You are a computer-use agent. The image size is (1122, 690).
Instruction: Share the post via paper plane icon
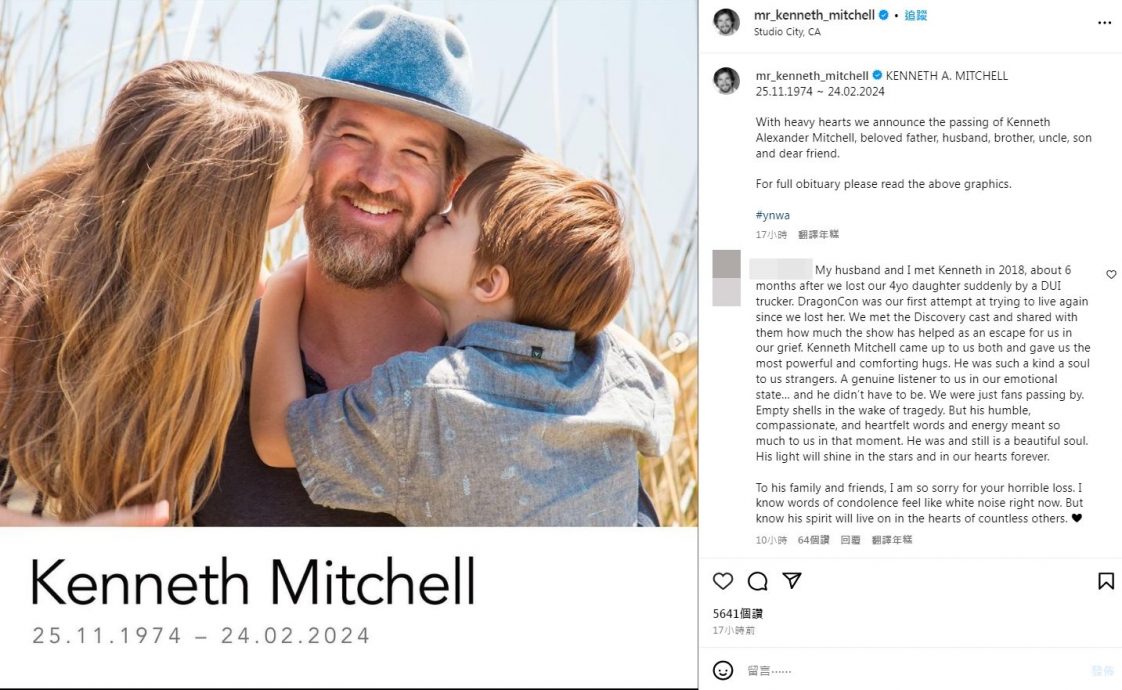click(x=792, y=581)
